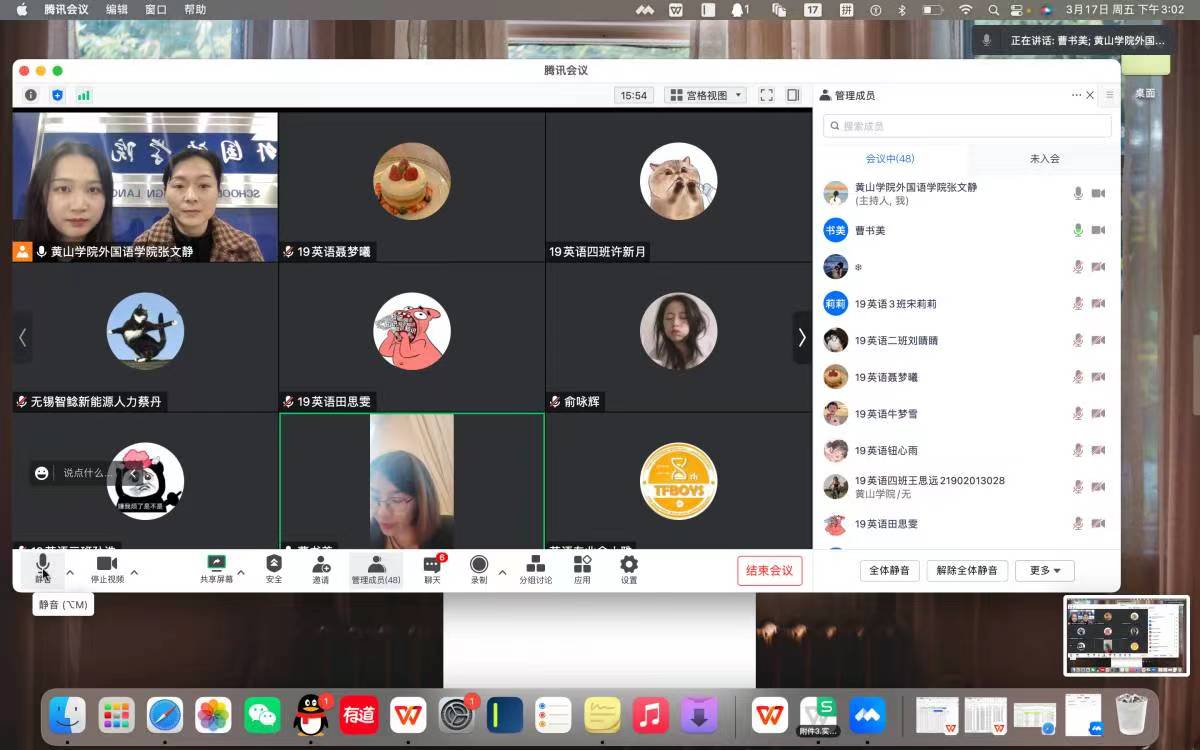Expand the More (更多) dropdown in members panel

[x=1045, y=570]
